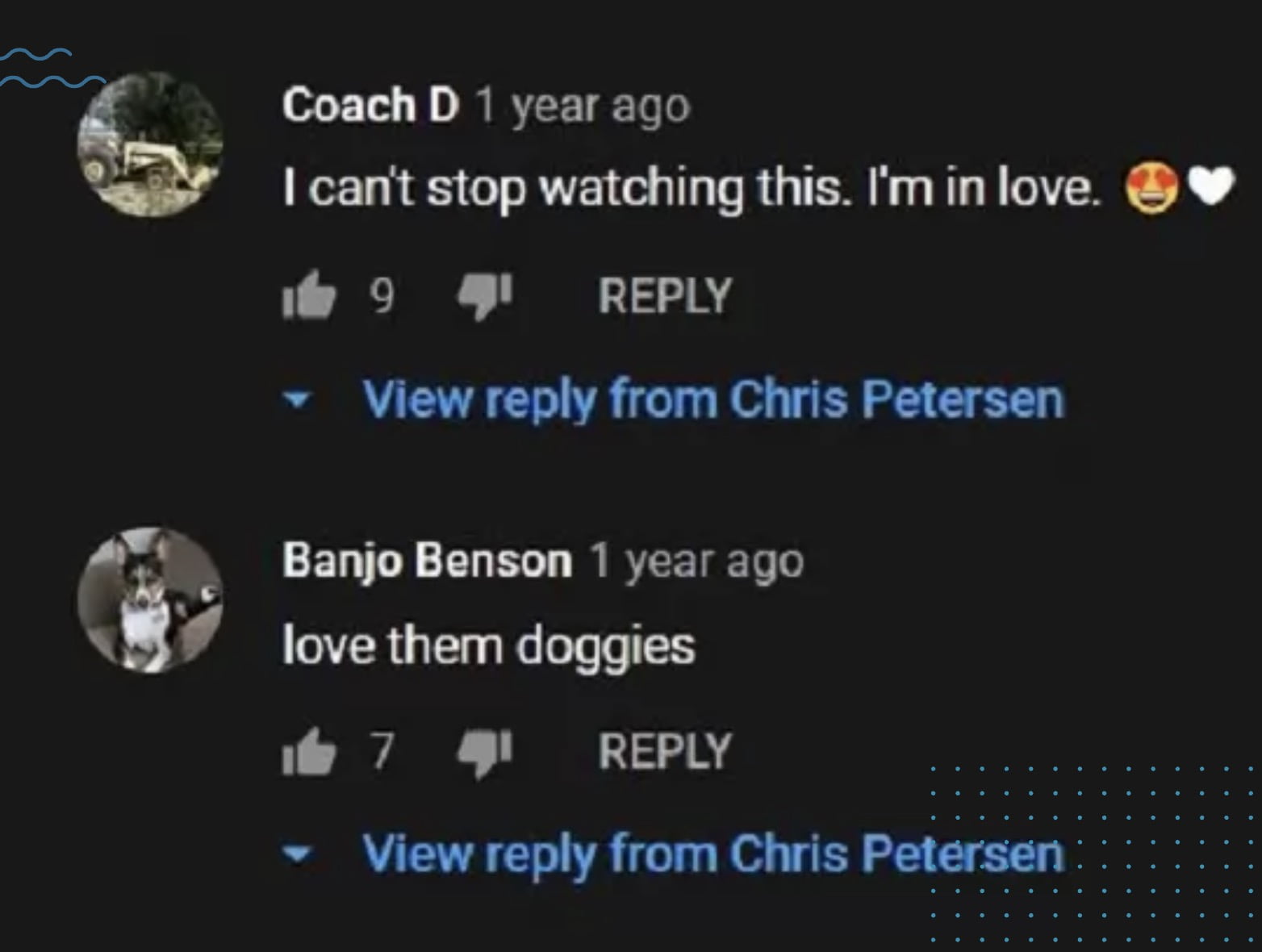This screenshot has height=952, width=1262.
Task: Click the like count 7 on Banjo's comment
Action: click(382, 752)
